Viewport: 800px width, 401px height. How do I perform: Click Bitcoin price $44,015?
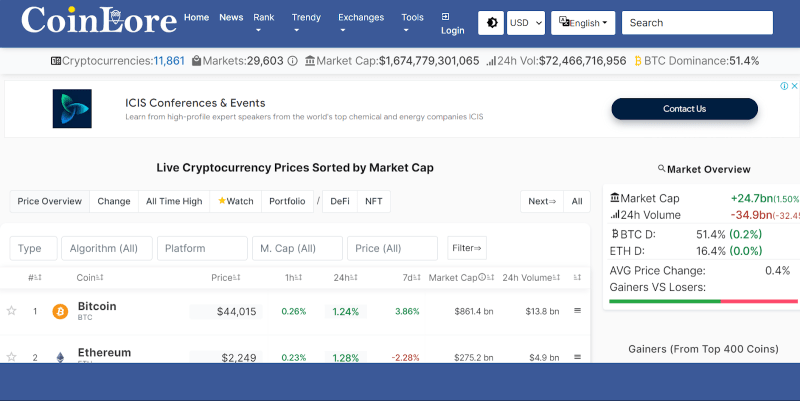pyautogui.click(x=236, y=312)
